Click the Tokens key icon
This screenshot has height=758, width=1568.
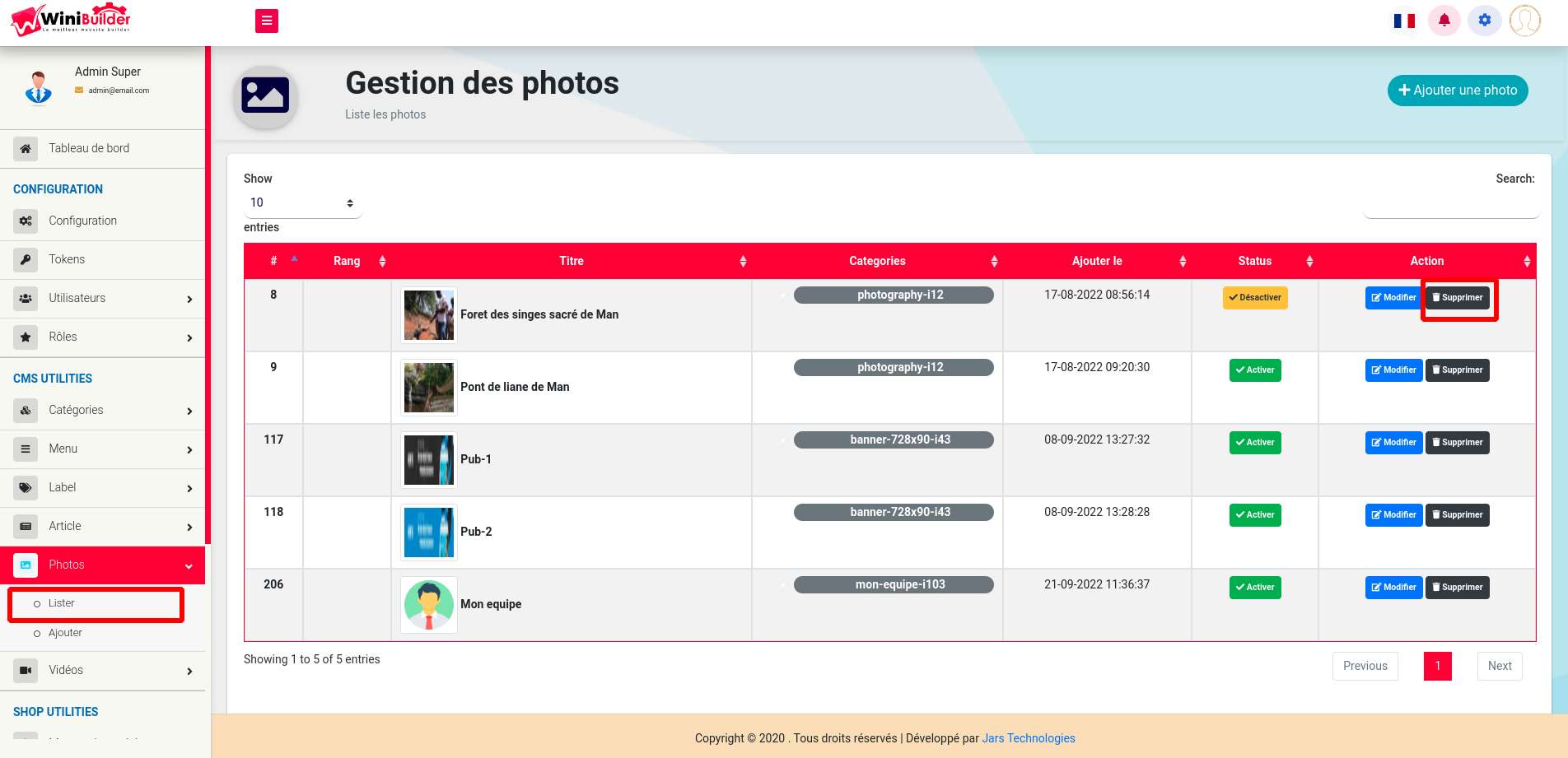pos(26,260)
